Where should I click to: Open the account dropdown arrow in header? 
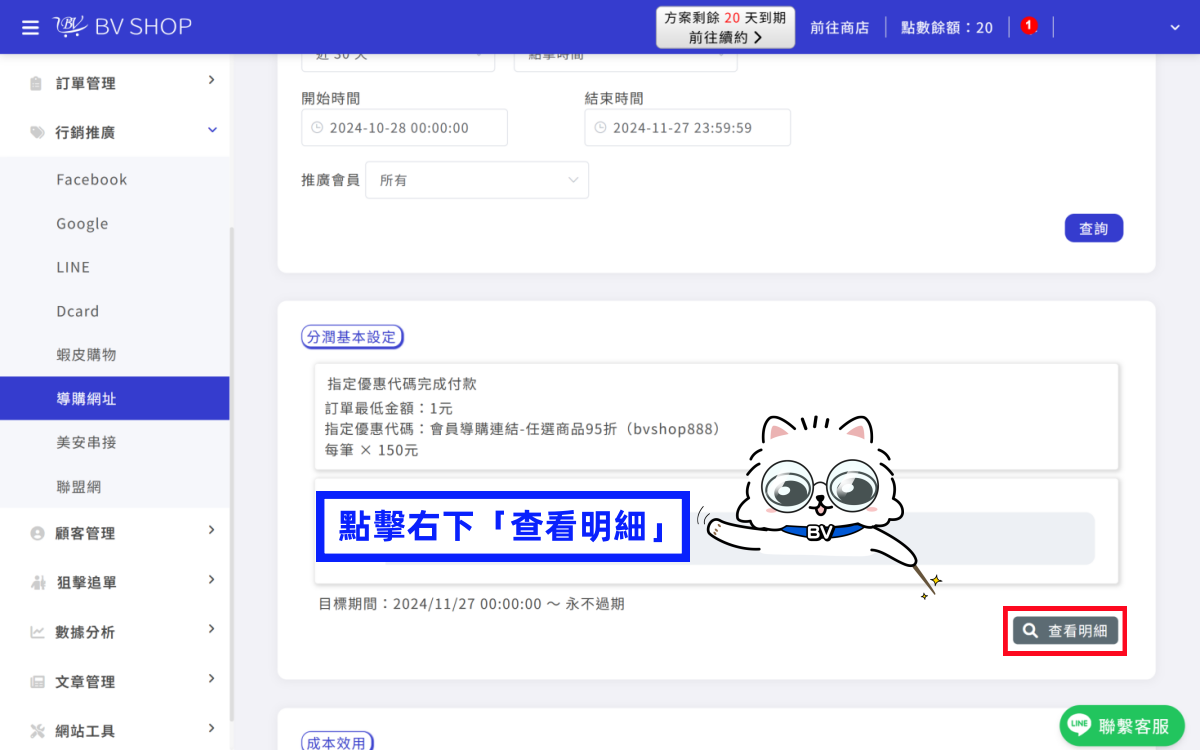point(1175,28)
